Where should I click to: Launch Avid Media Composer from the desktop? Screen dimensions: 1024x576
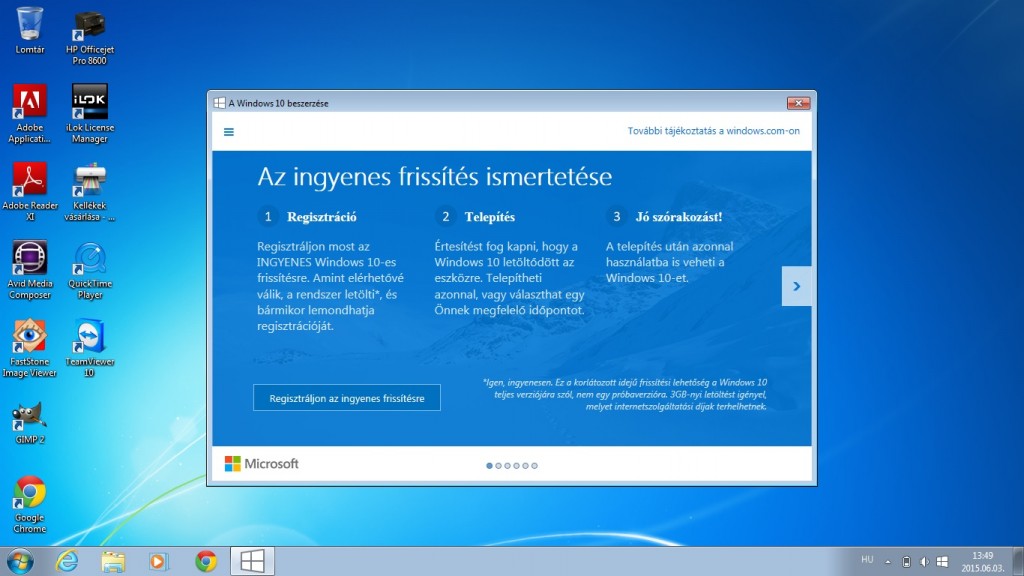(x=30, y=257)
